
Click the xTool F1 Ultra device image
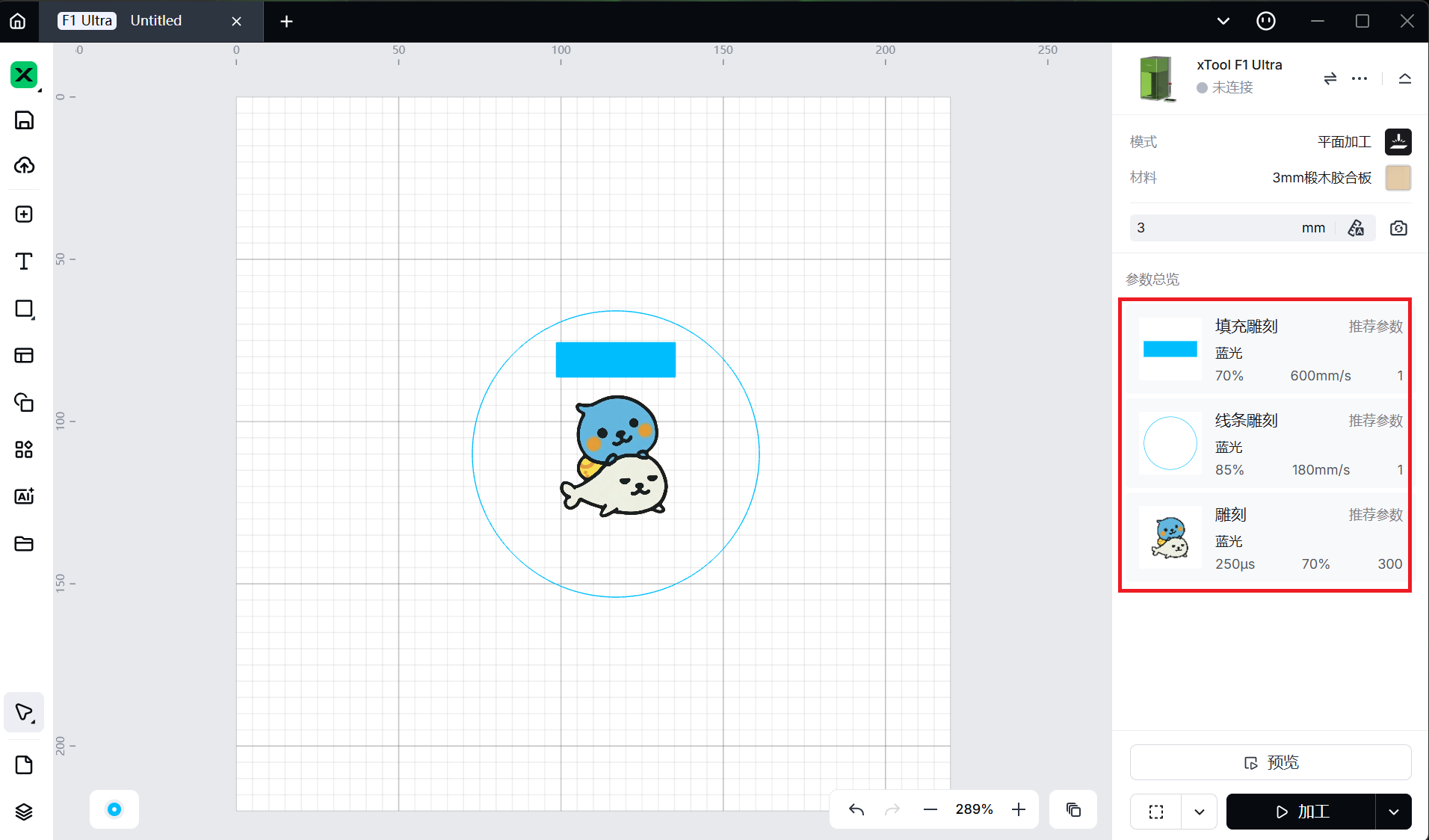click(x=1156, y=78)
